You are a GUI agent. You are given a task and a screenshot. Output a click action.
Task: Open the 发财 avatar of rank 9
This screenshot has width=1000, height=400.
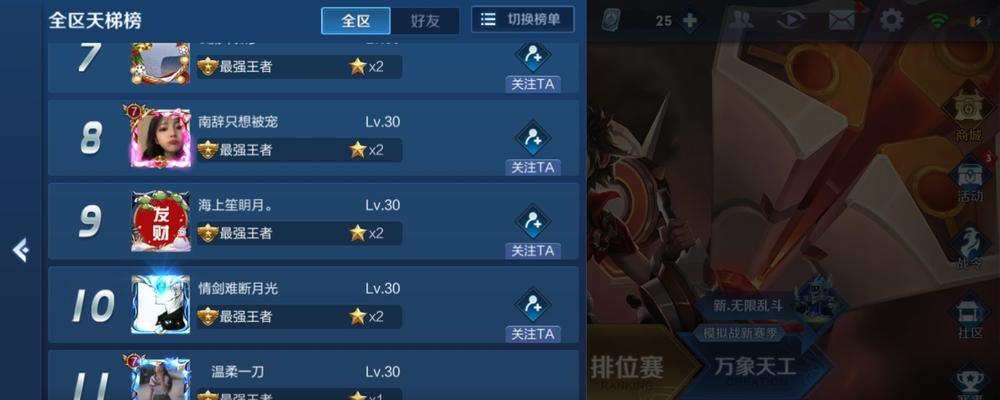point(160,221)
